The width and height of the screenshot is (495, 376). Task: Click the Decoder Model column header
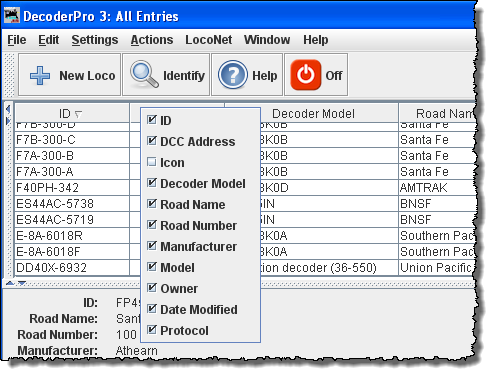coord(312,113)
